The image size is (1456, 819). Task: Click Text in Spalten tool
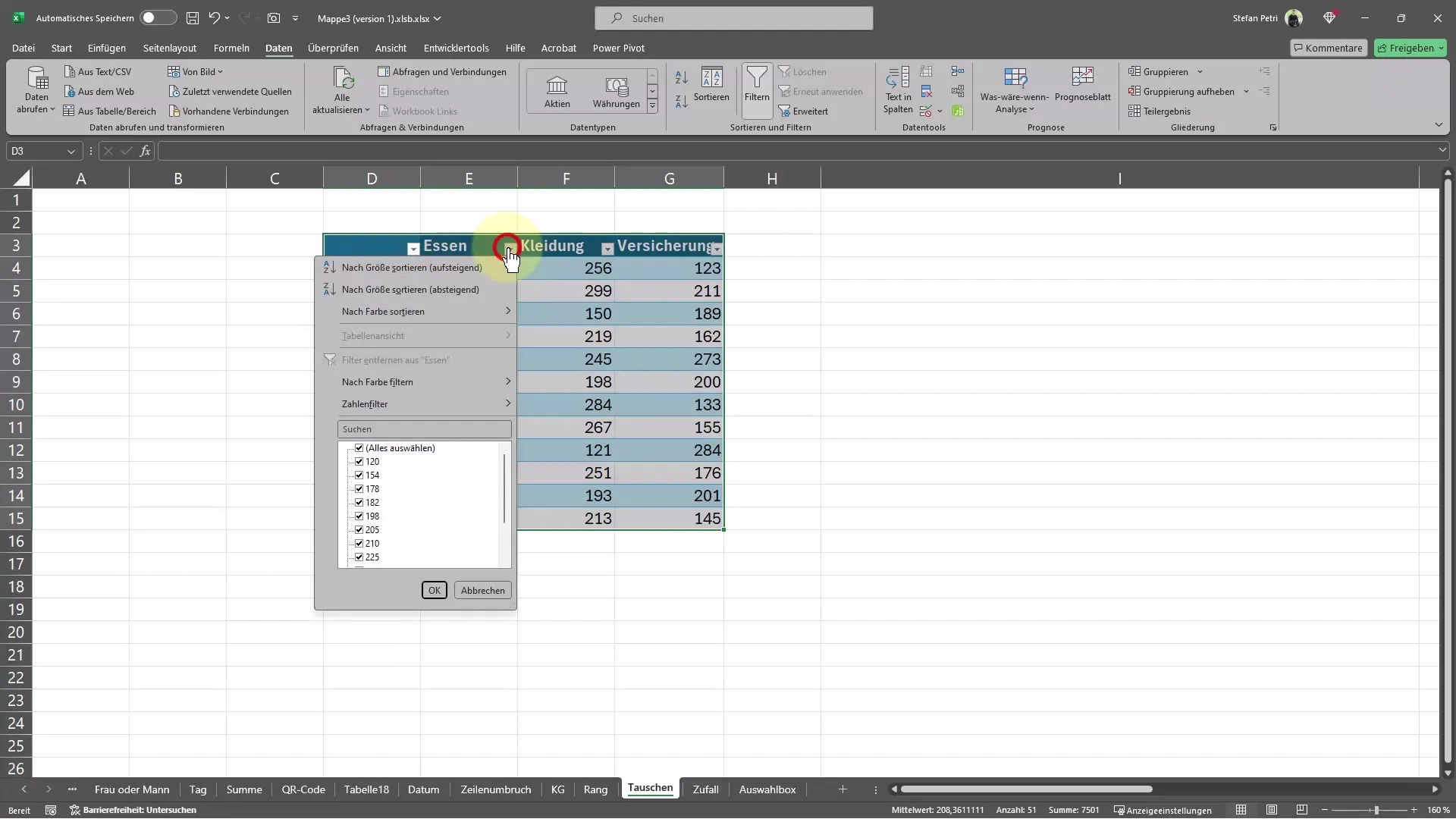coord(898,90)
